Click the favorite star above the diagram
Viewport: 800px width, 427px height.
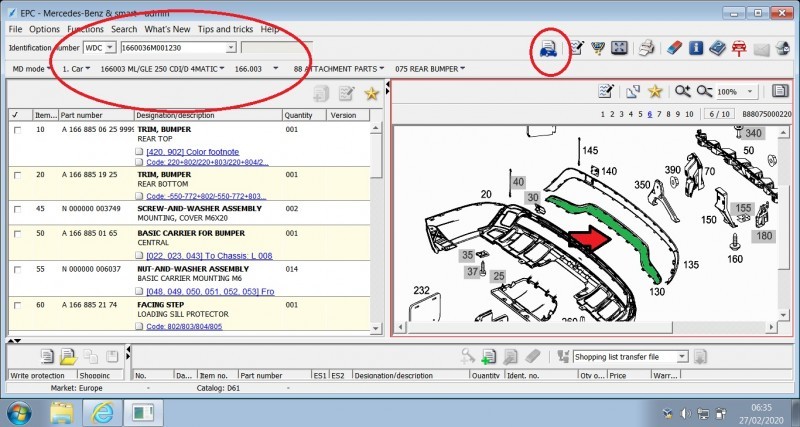(655, 91)
